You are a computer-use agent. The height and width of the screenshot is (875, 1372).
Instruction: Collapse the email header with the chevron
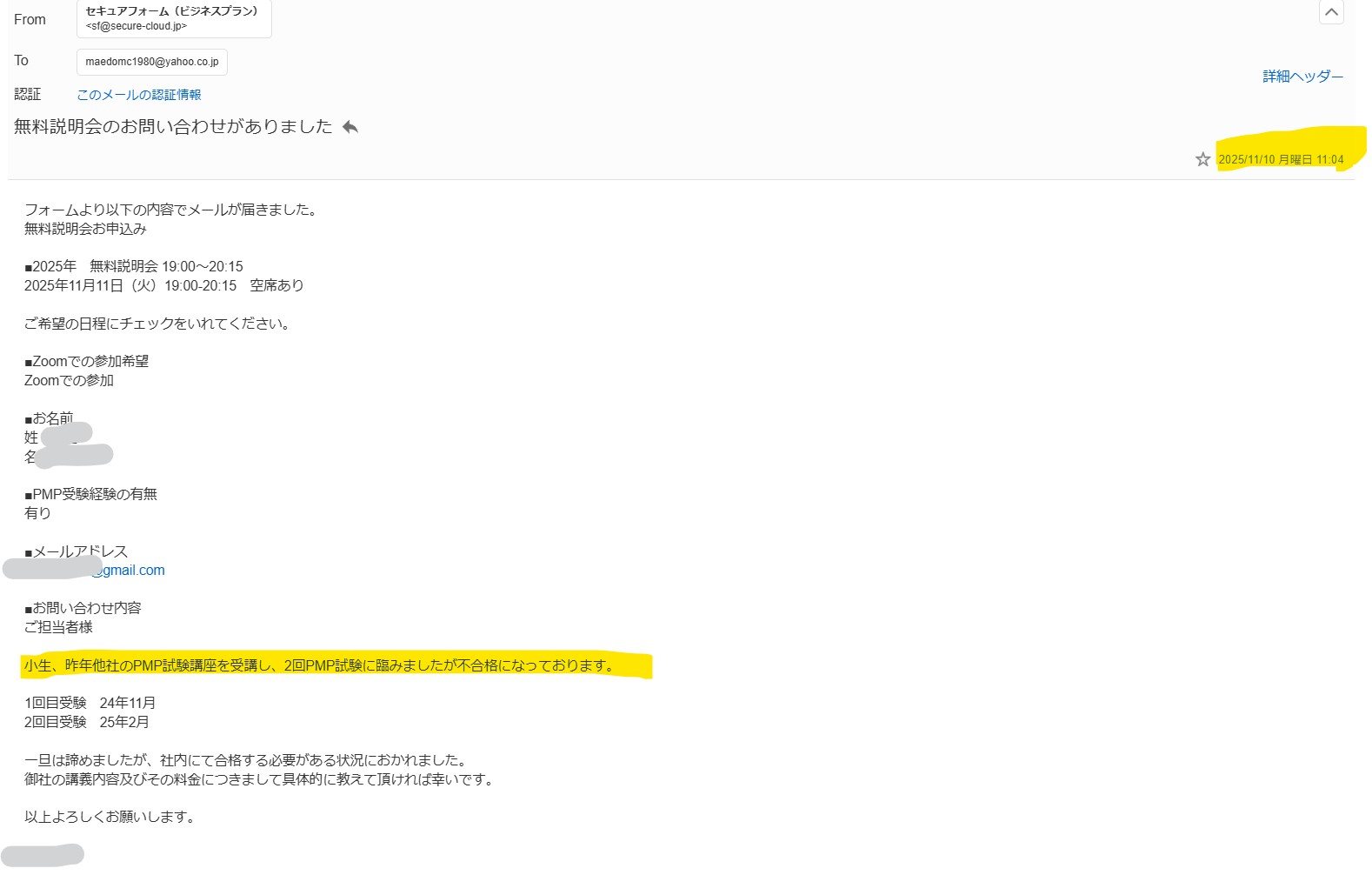click(1330, 12)
